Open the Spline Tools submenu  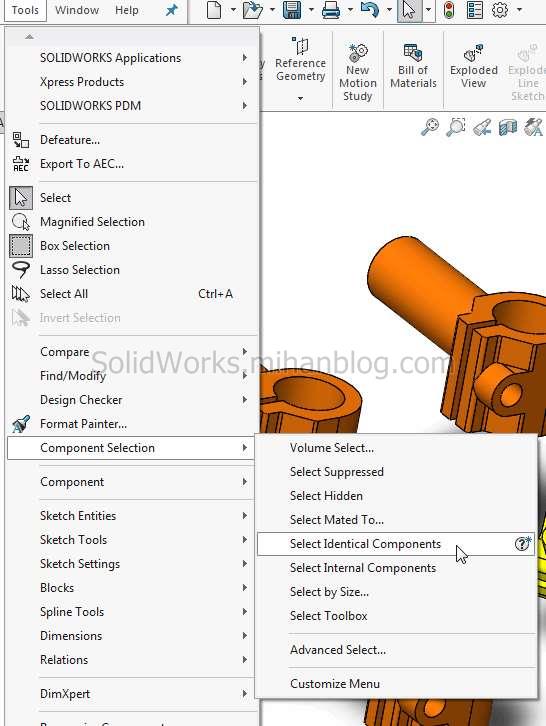click(x=132, y=612)
